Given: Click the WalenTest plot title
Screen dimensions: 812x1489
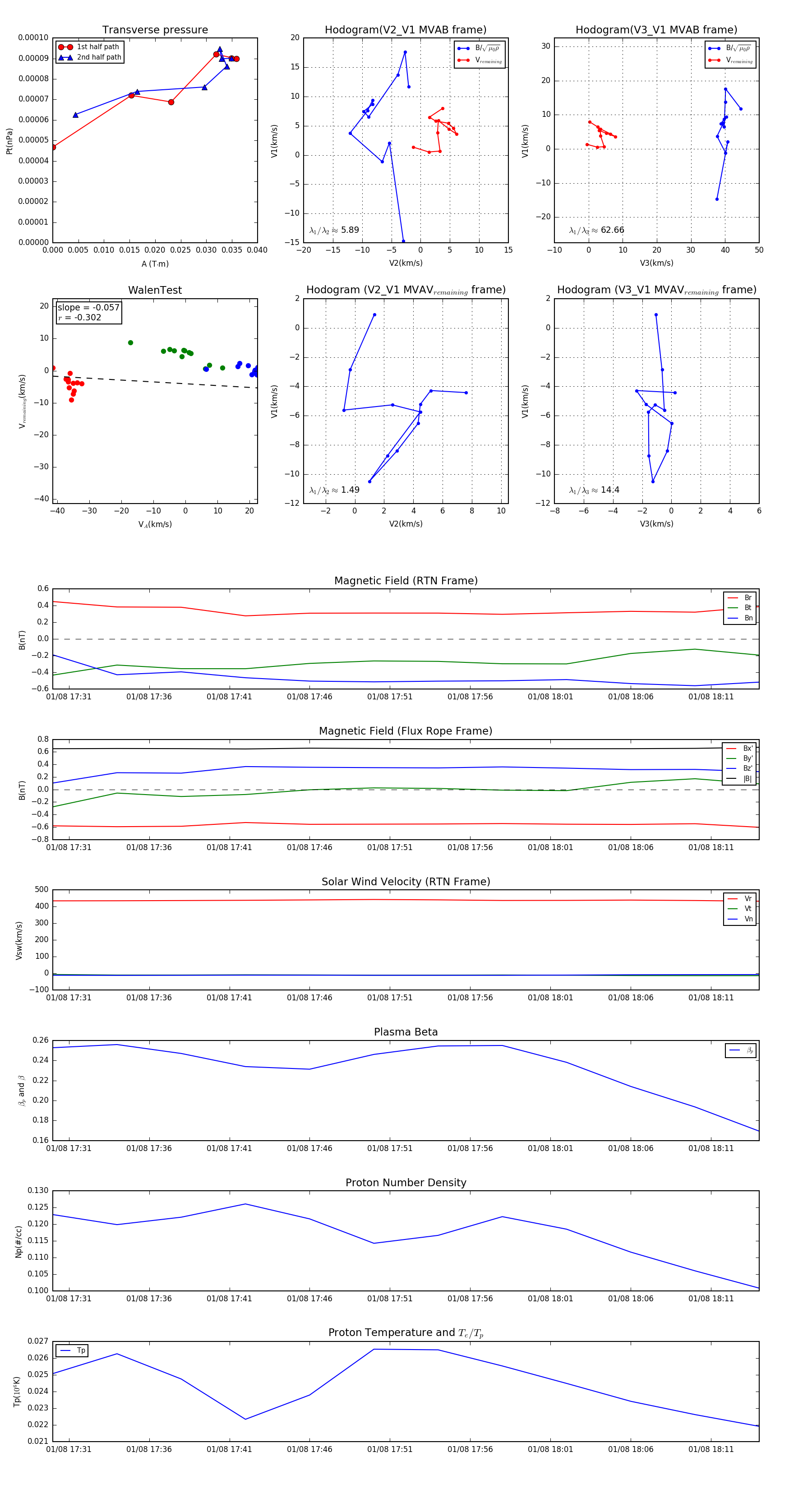Looking at the screenshot, I should click(155, 290).
